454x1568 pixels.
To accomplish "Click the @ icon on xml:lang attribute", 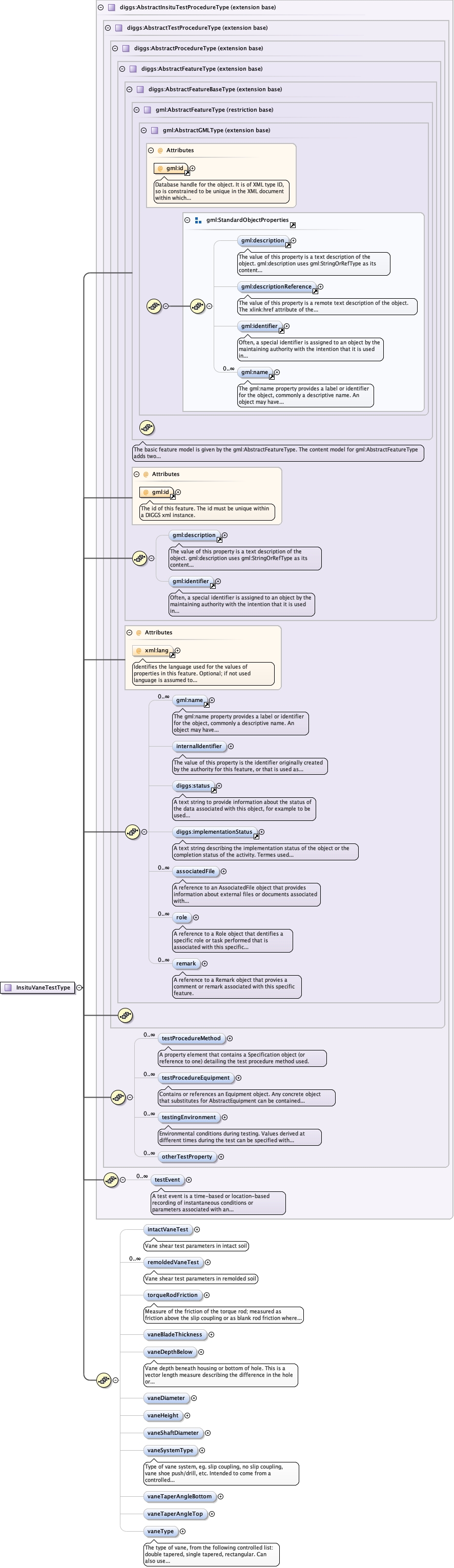I will point(139,650).
